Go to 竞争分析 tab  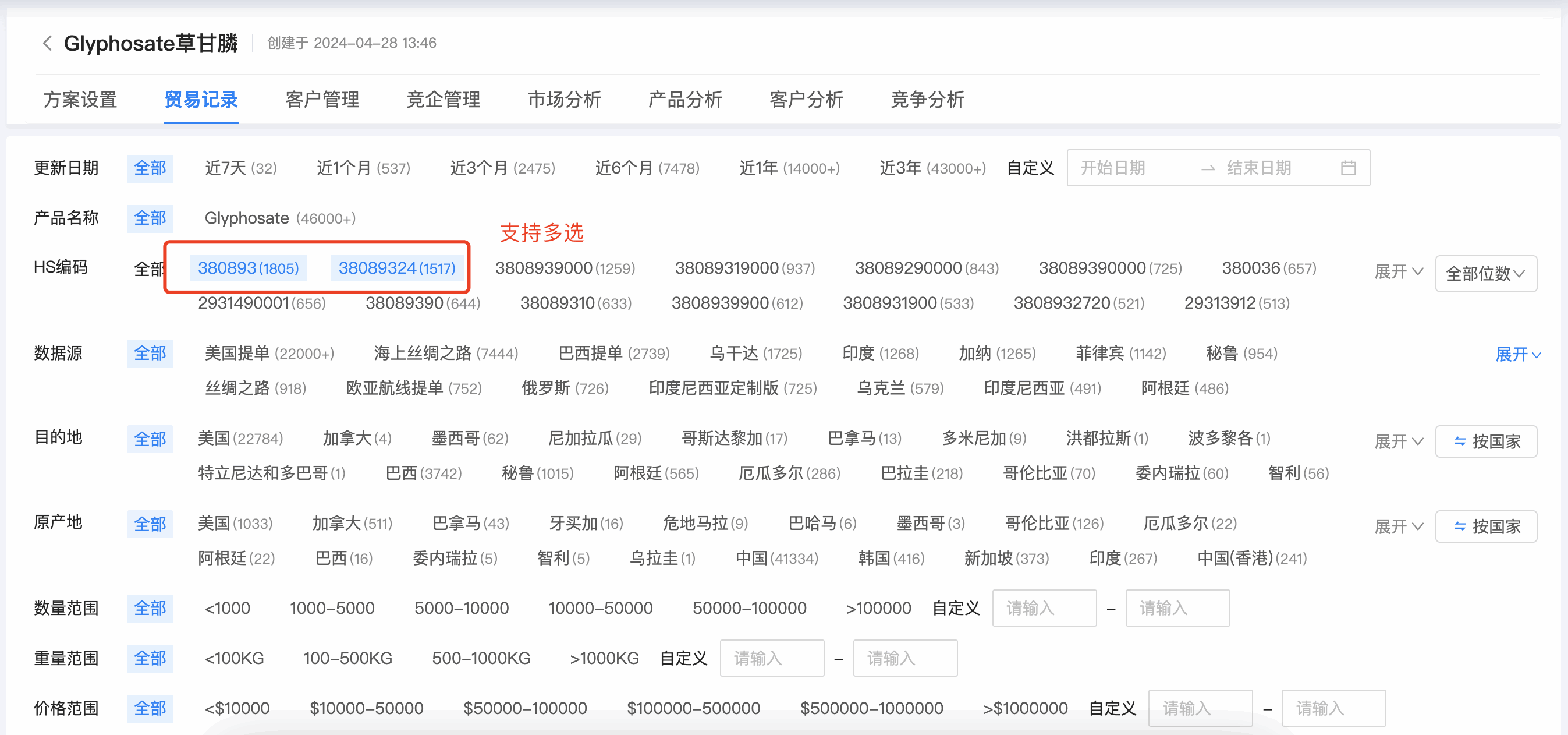pyautogui.click(x=927, y=99)
